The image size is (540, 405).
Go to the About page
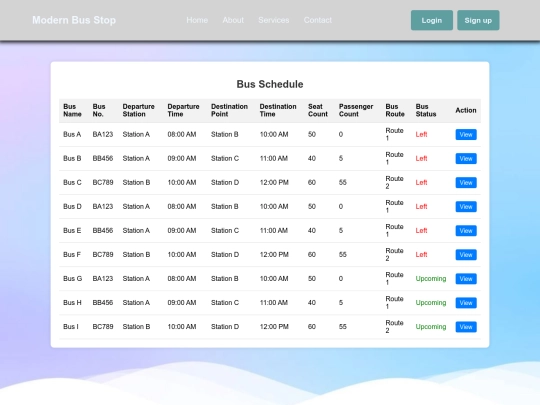click(233, 20)
